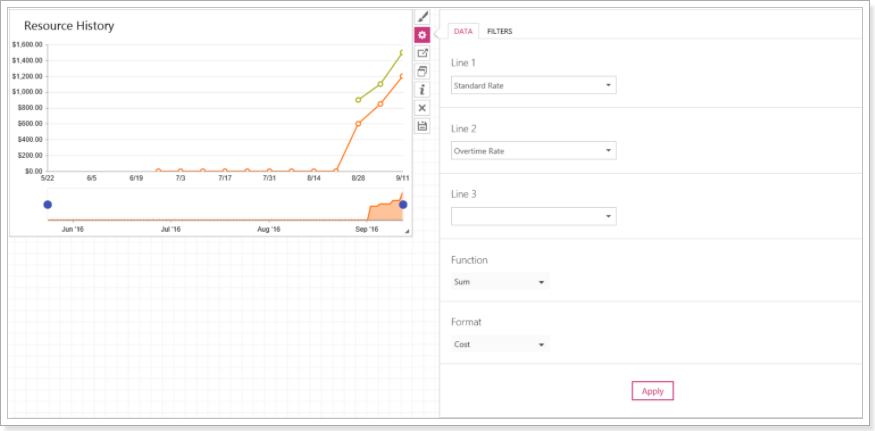Remove widget with the X icon
The width and height of the screenshot is (875, 431).
coord(422,108)
